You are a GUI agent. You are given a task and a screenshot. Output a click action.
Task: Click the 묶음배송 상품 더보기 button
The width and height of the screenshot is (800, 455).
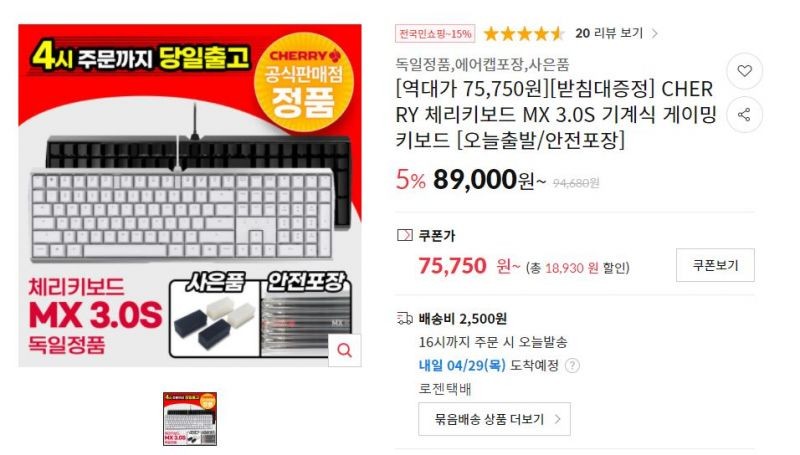(x=494, y=419)
